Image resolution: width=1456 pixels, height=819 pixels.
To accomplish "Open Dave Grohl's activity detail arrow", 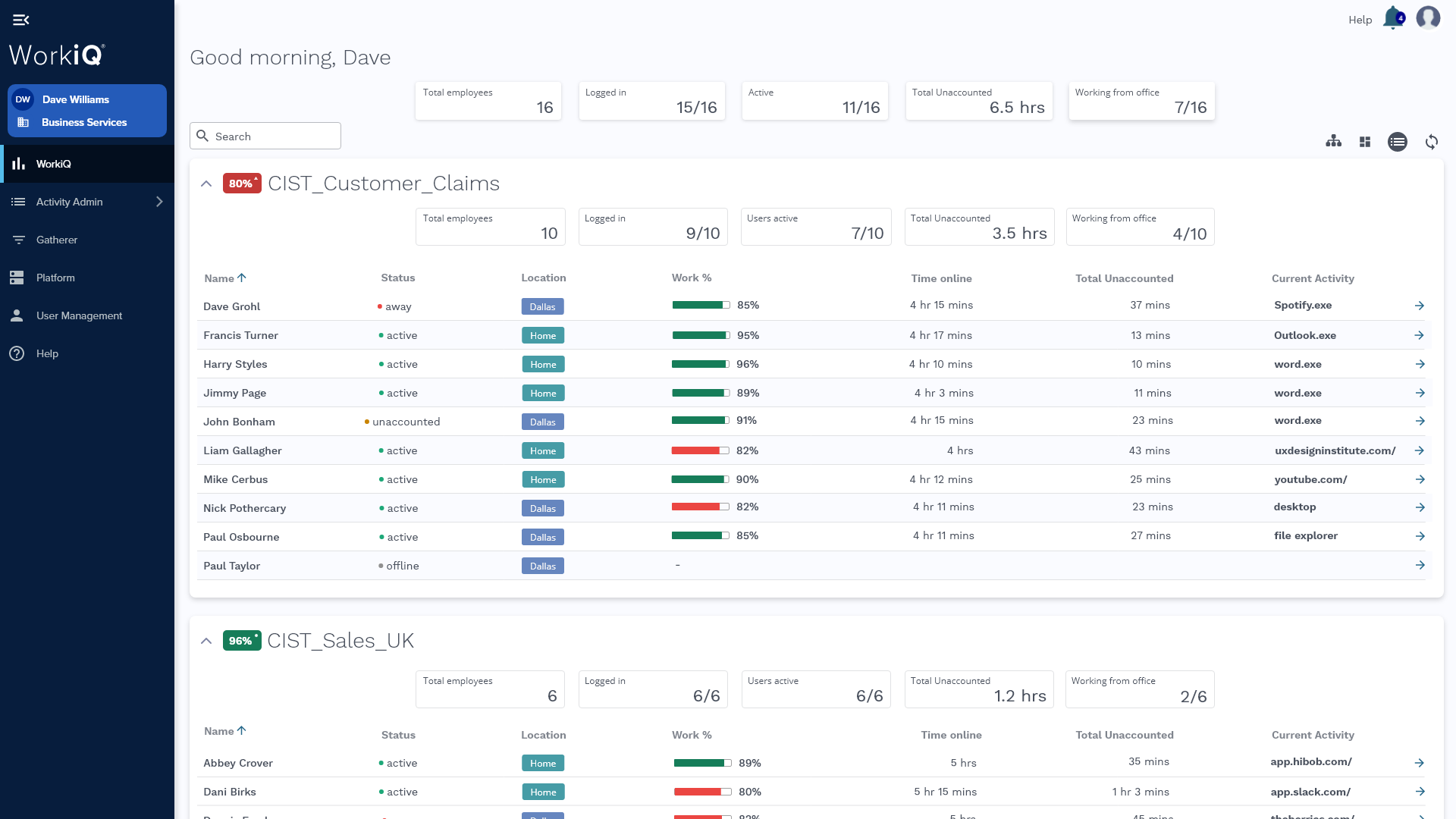I will pos(1419,306).
